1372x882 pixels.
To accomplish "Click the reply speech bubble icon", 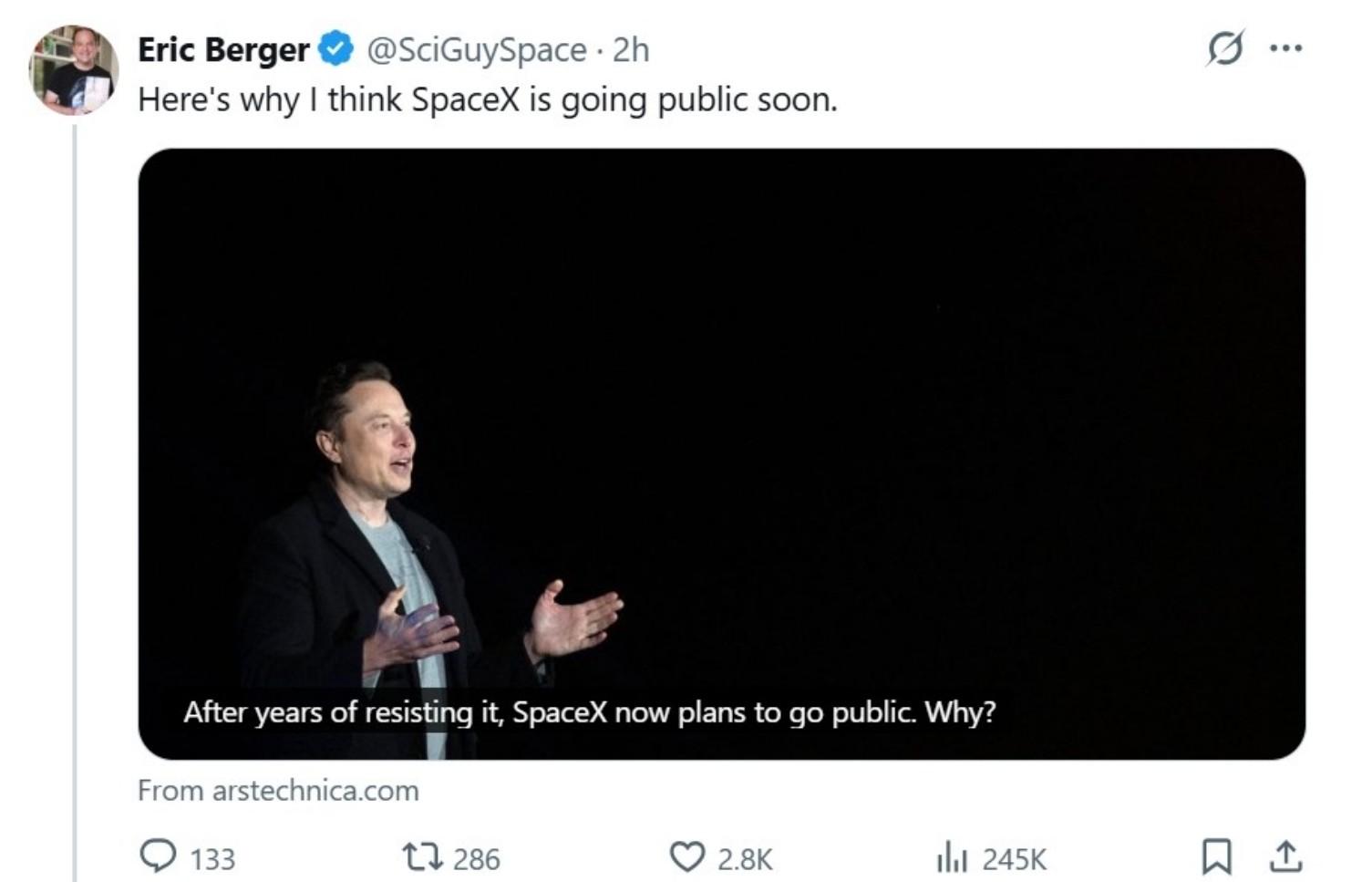I will coord(158,856).
